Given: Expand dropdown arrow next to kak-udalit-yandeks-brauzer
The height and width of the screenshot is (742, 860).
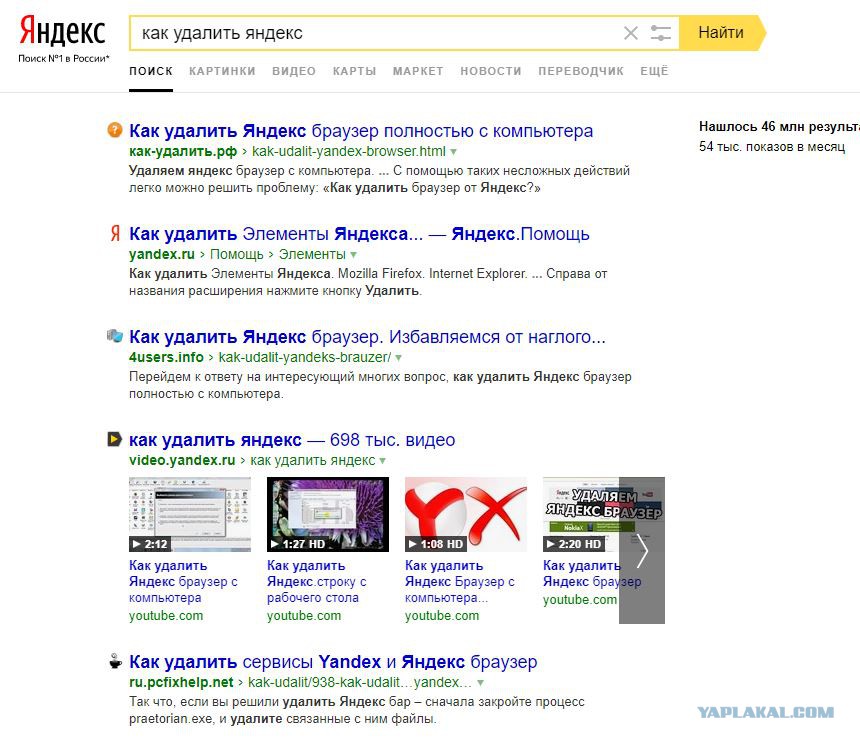Looking at the screenshot, I should point(399,358).
